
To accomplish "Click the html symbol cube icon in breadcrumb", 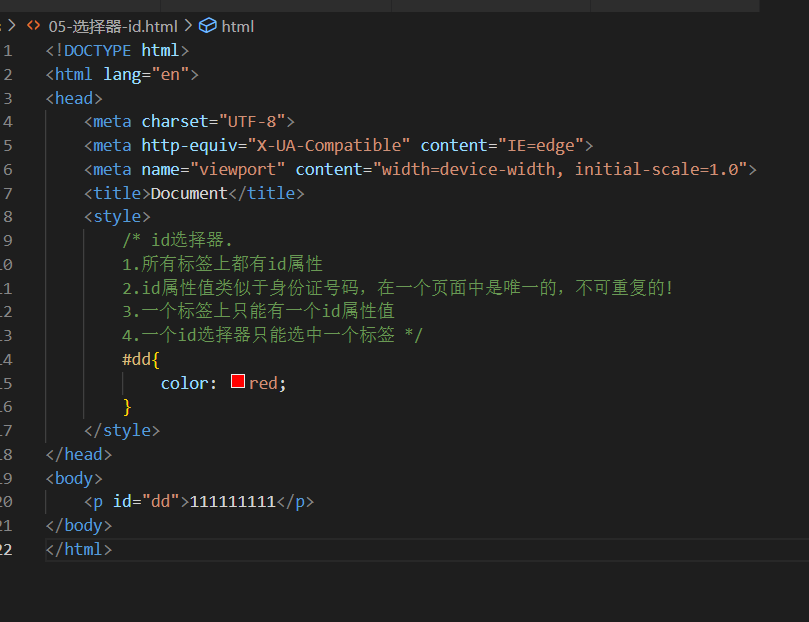I will click(207, 27).
